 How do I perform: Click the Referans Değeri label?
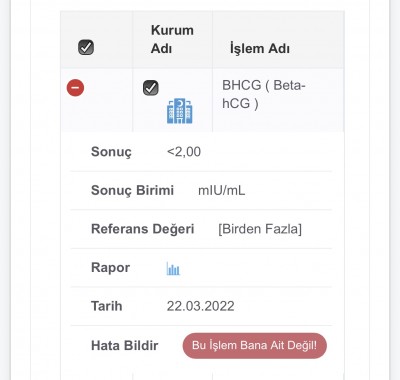143,229
